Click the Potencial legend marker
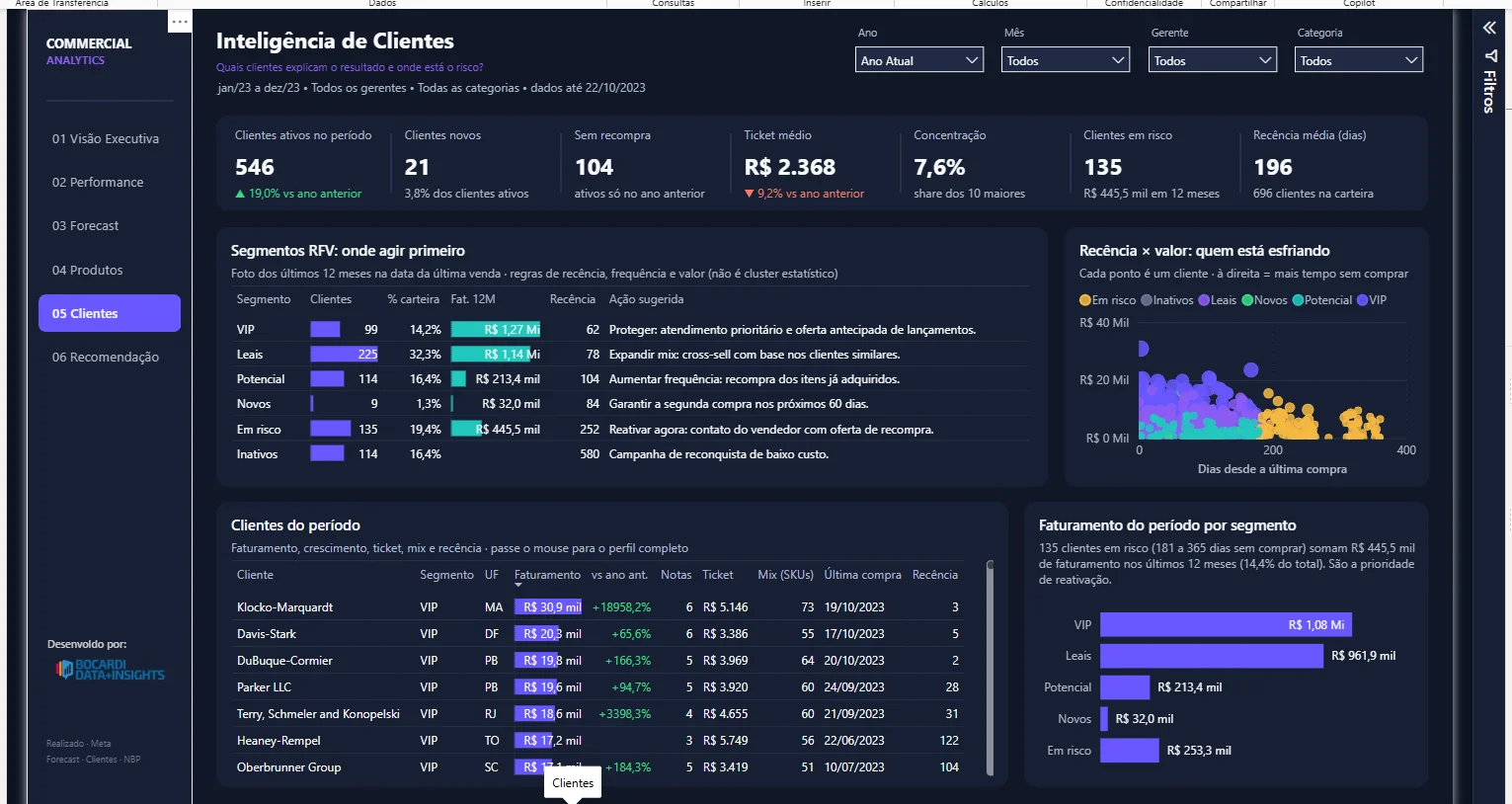This screenshot has width=1512, height=804. [x=1298, y=300]
